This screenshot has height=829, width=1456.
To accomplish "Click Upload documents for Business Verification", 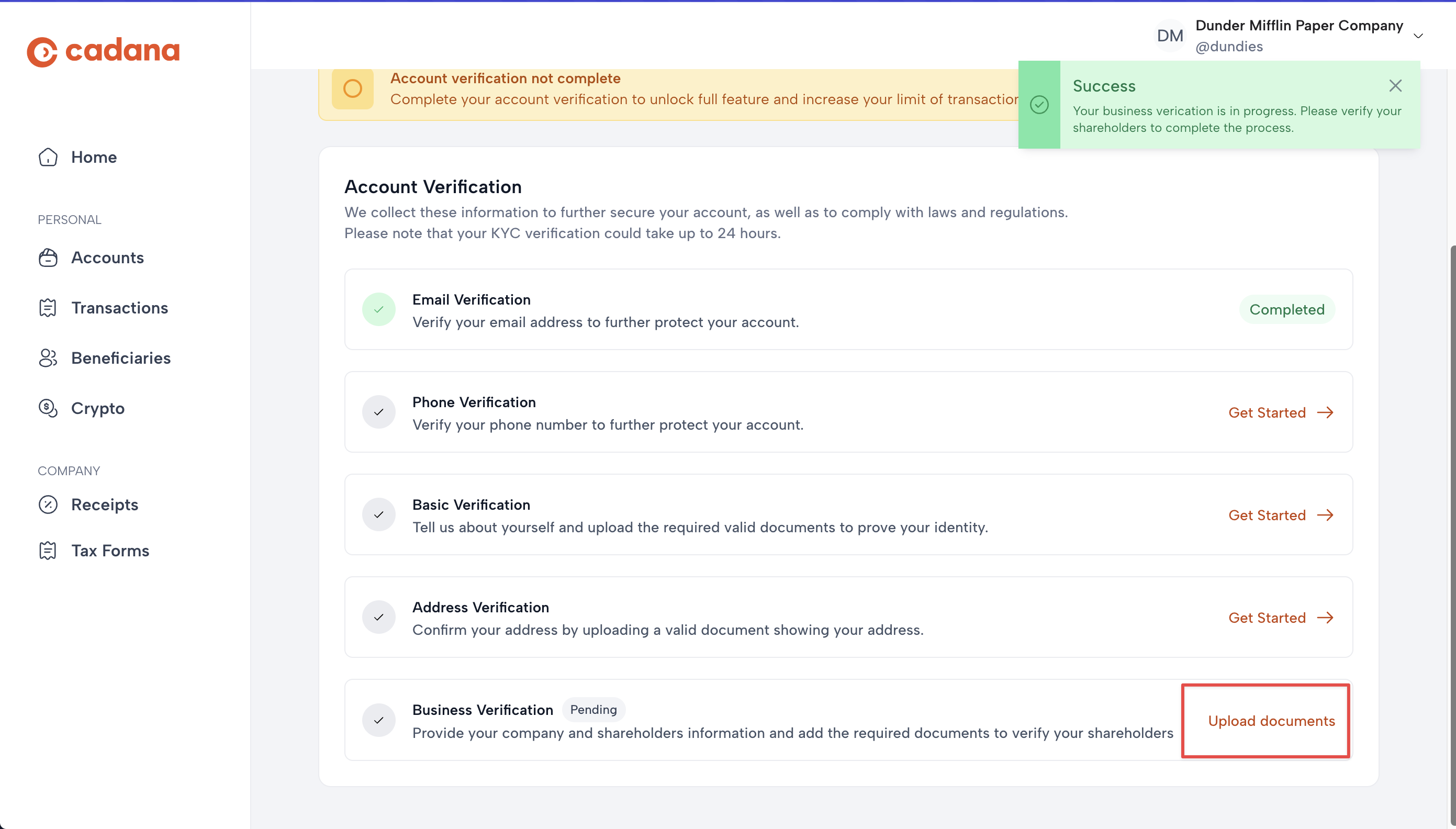I will (1271, 721).
